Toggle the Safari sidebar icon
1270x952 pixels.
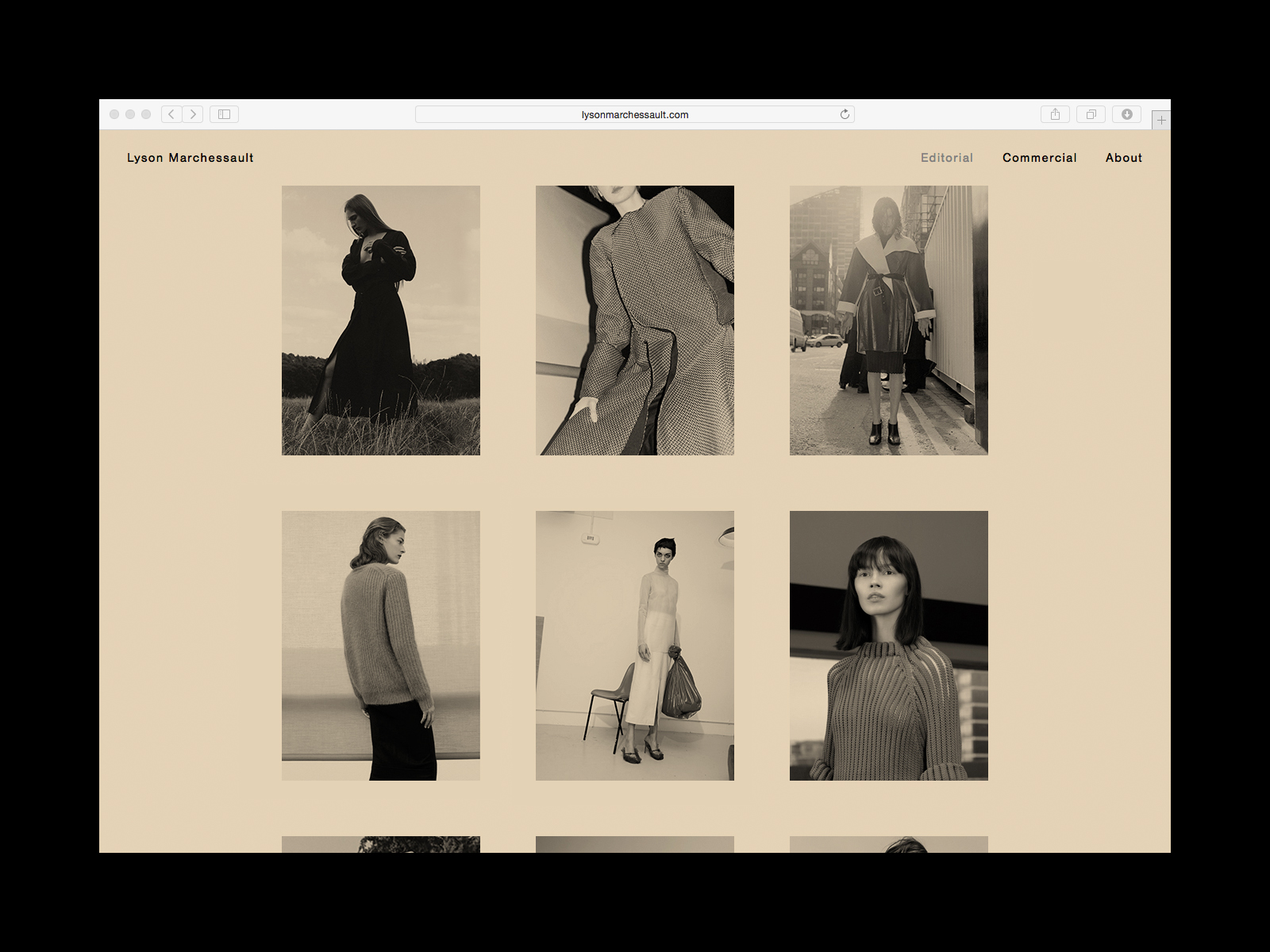tap(224, 114)
